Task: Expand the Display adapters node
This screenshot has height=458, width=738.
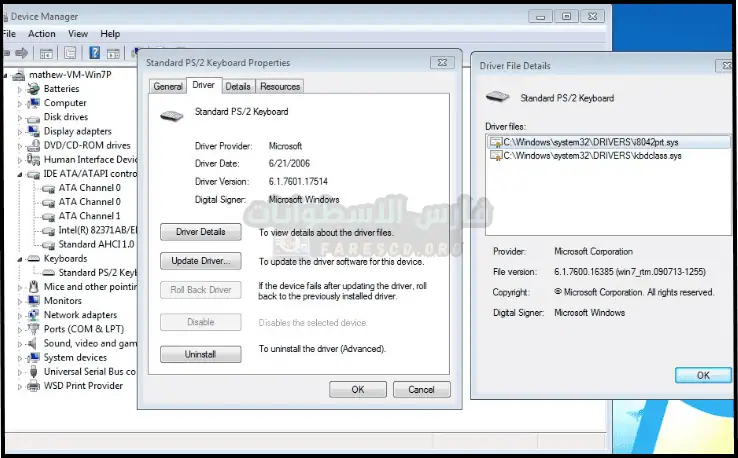Action: [x=20, y=131]
